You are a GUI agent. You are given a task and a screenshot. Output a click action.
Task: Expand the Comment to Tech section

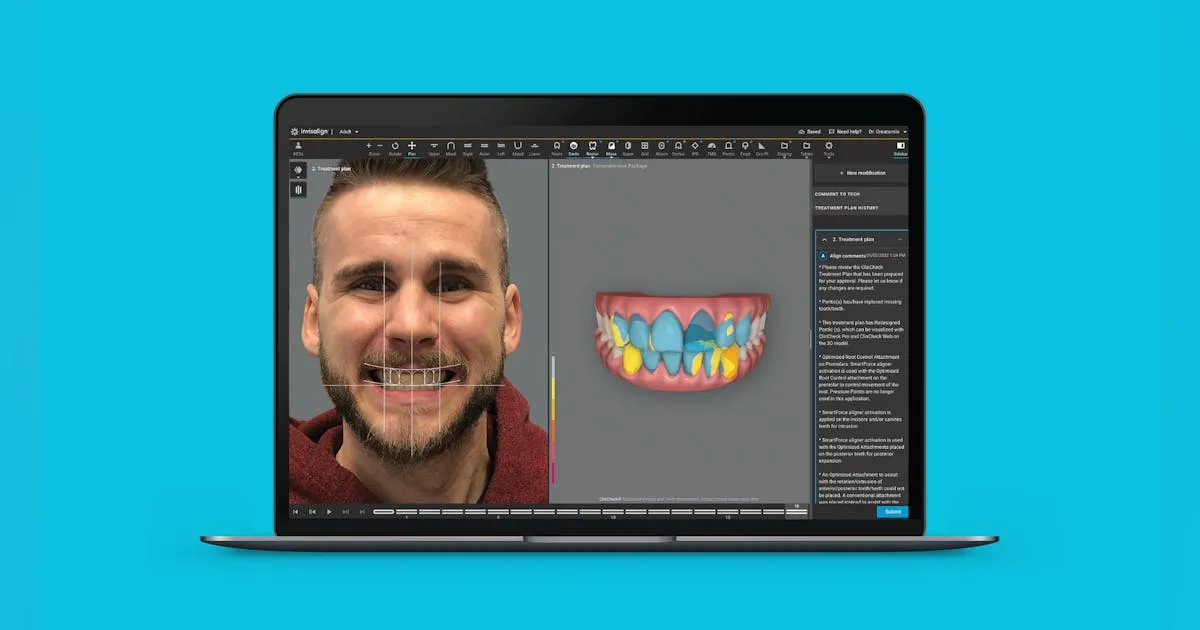click(838, 194)
